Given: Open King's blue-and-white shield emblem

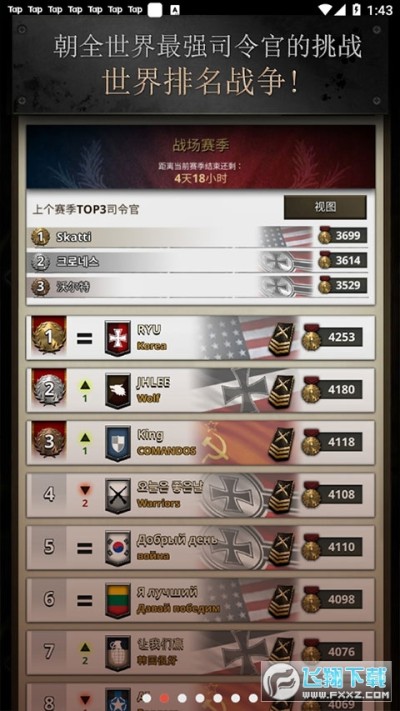Looking at the screenshot, I should (118, 443).
